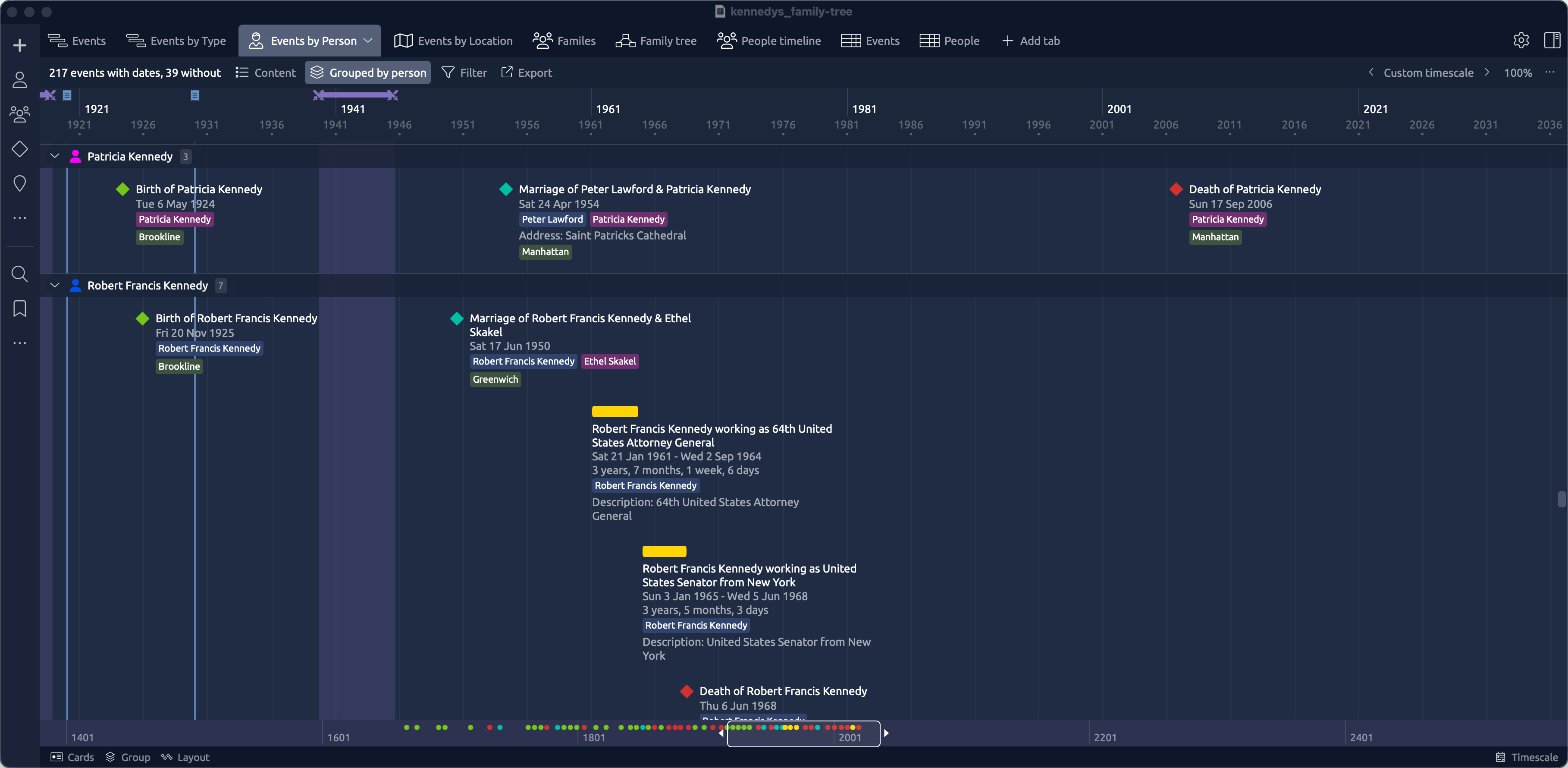The image size is (1568, 768).
Task: Click the Export button
Action: pyautogui.click(x=526, y=72)
